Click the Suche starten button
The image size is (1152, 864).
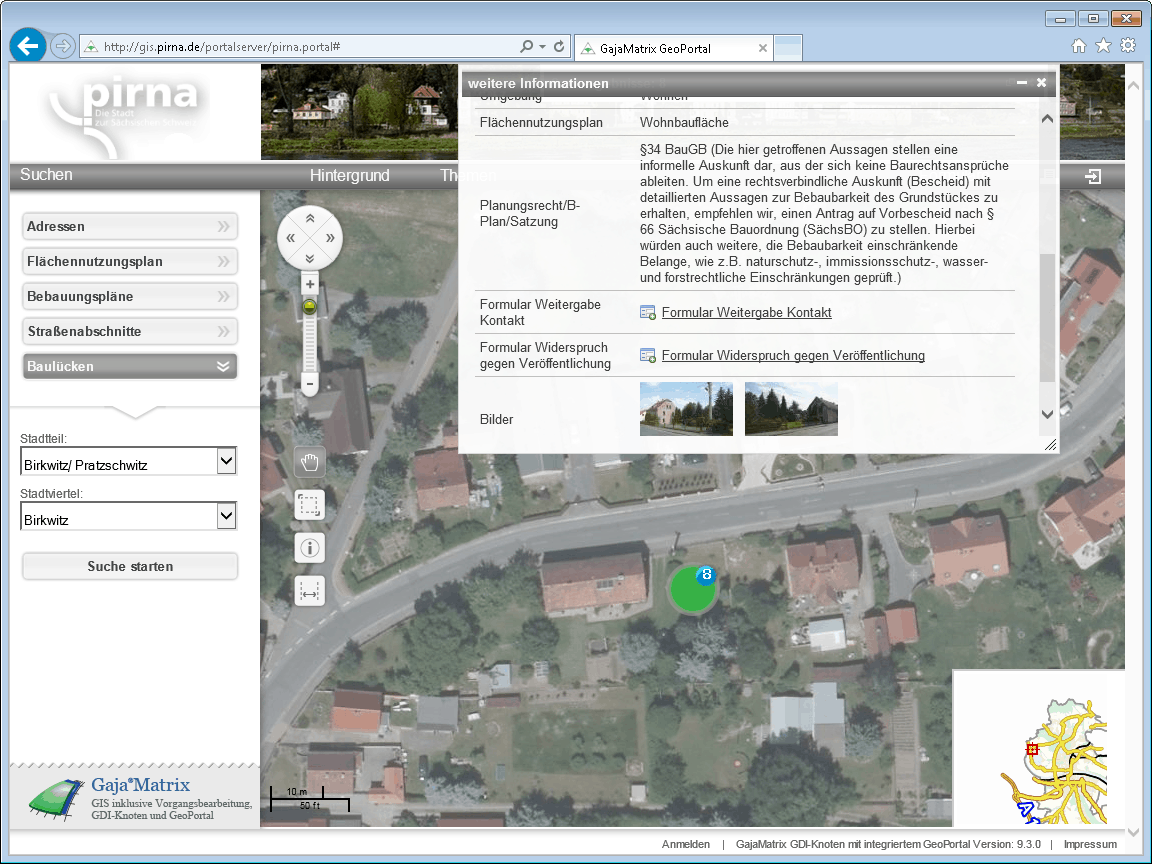(x=130, y=566)
